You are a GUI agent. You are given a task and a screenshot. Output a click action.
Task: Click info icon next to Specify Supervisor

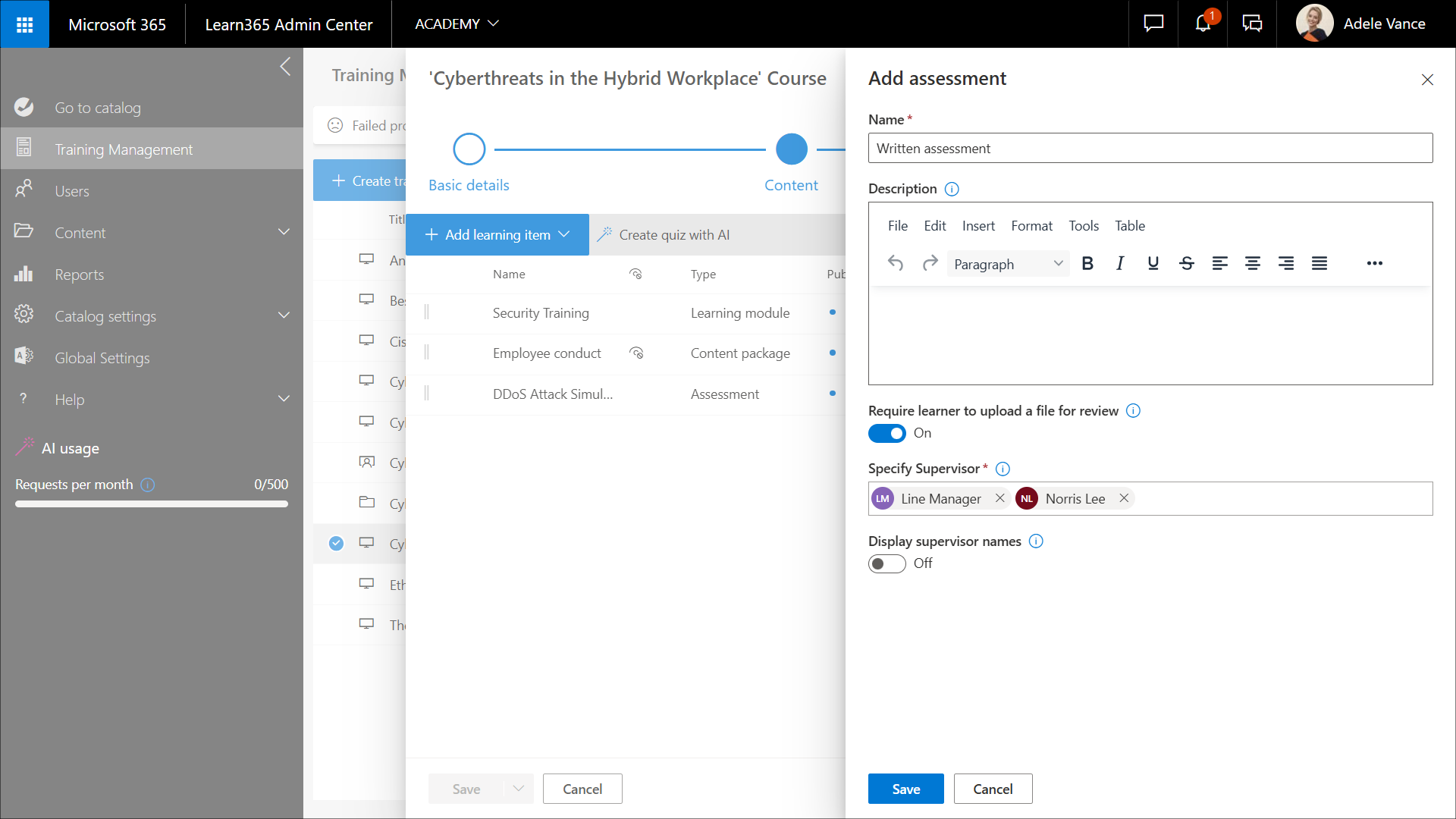click(1003, 469)
